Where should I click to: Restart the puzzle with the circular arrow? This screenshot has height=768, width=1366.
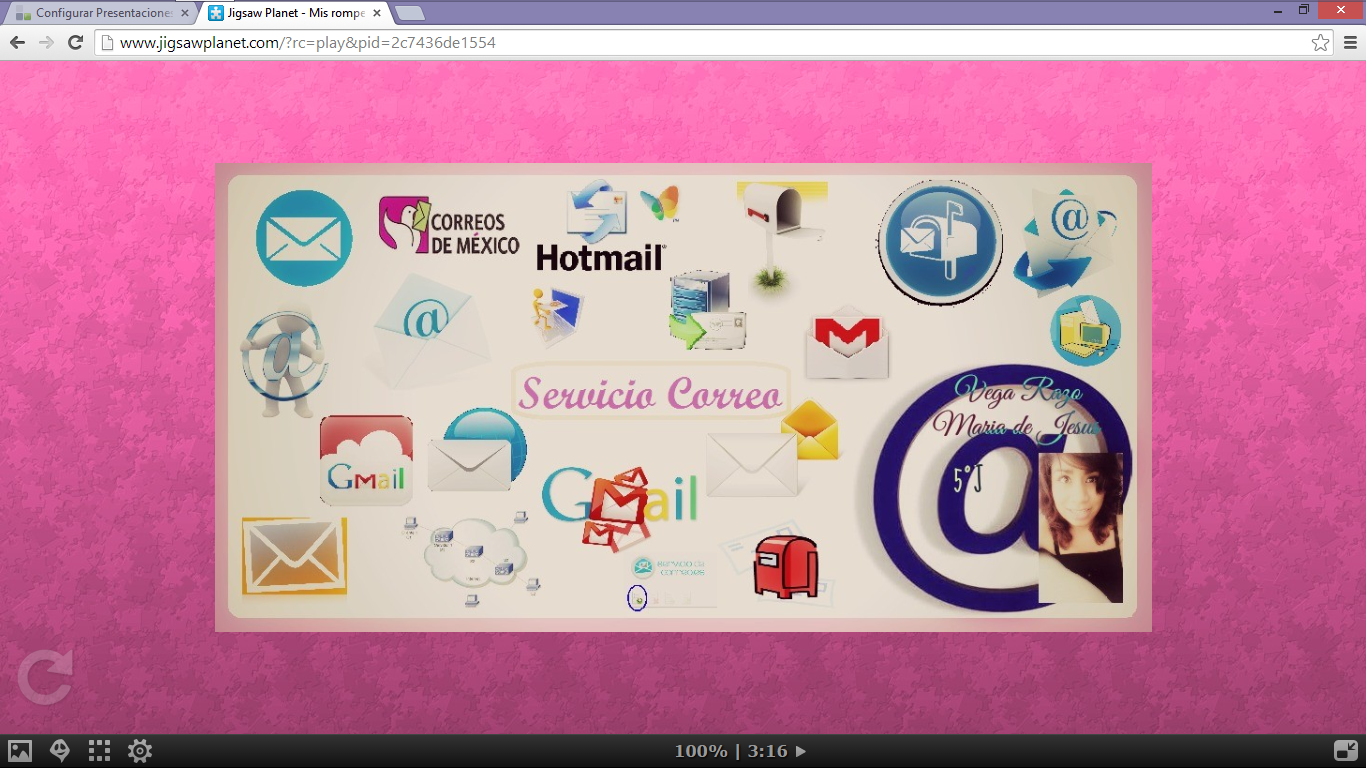click(x=46, y=677)
